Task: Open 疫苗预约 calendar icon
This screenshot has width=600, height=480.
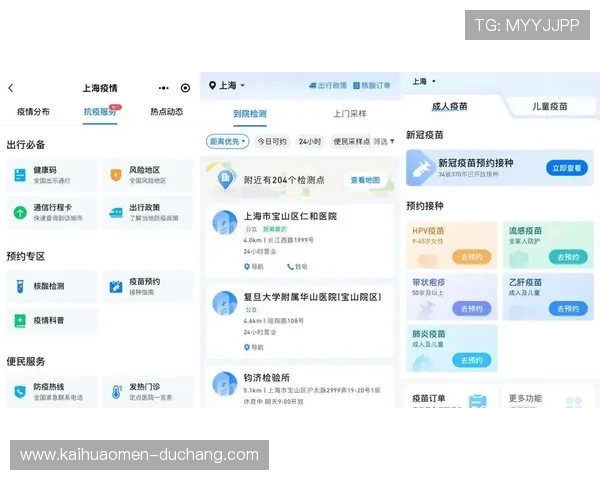Action: (x=116, y=286)
